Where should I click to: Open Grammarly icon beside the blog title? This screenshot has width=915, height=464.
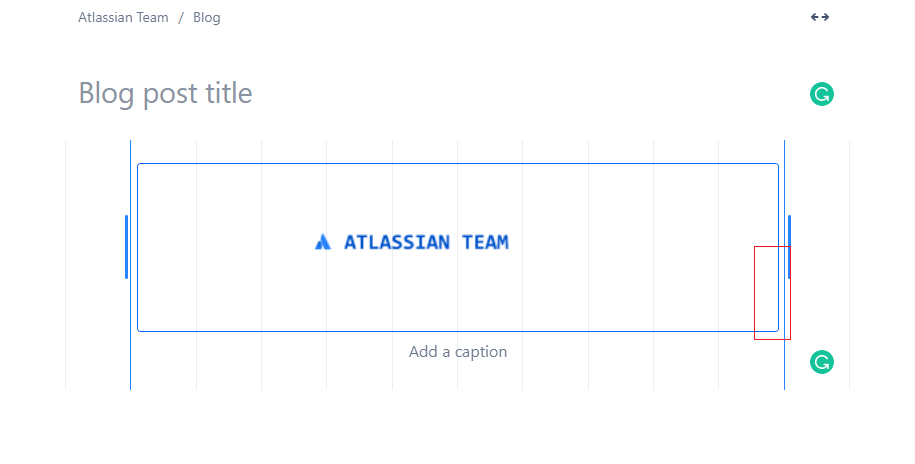point(822,94)
